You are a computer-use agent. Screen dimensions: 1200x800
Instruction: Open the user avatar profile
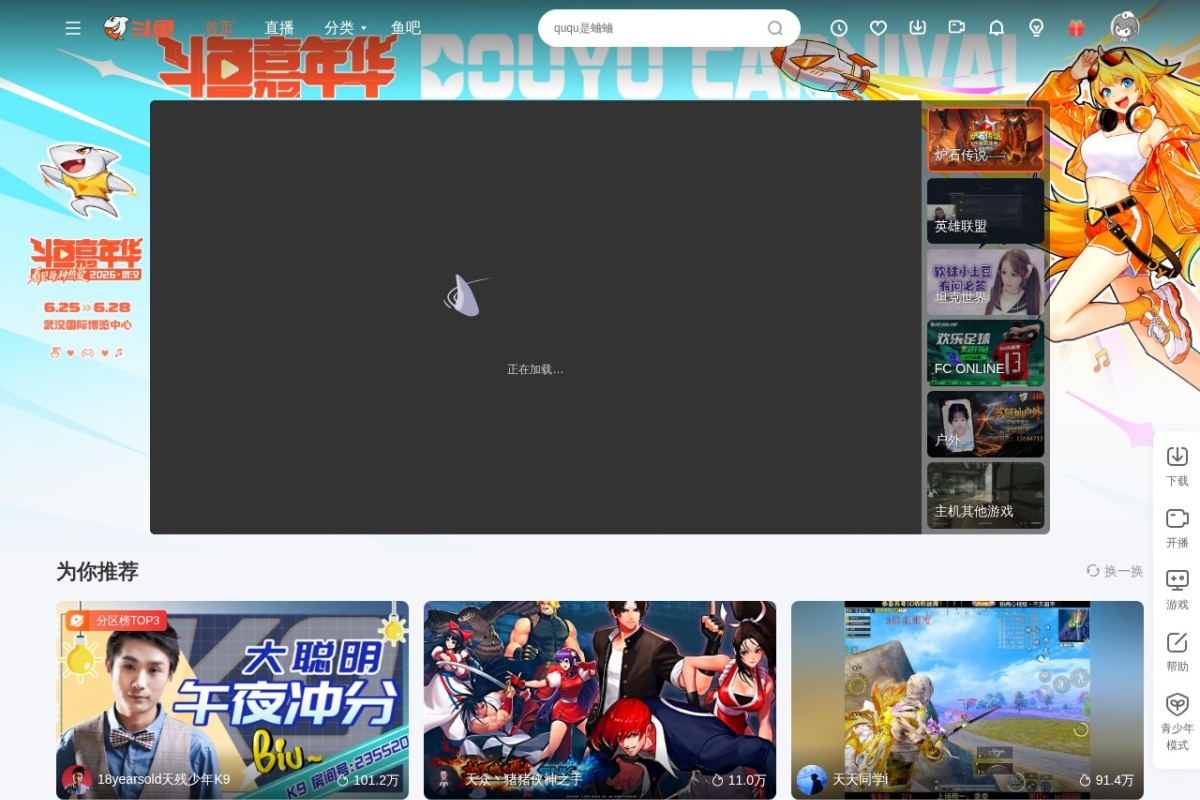tap(1125, 27)
